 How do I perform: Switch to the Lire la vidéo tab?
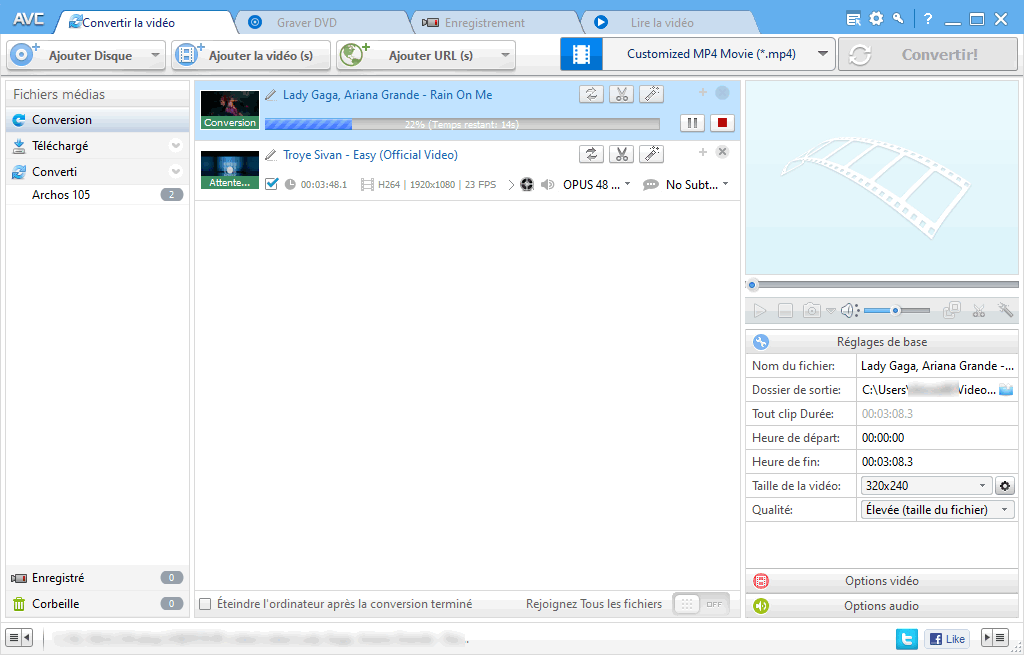pyautogui.click(x=669, y=23)
